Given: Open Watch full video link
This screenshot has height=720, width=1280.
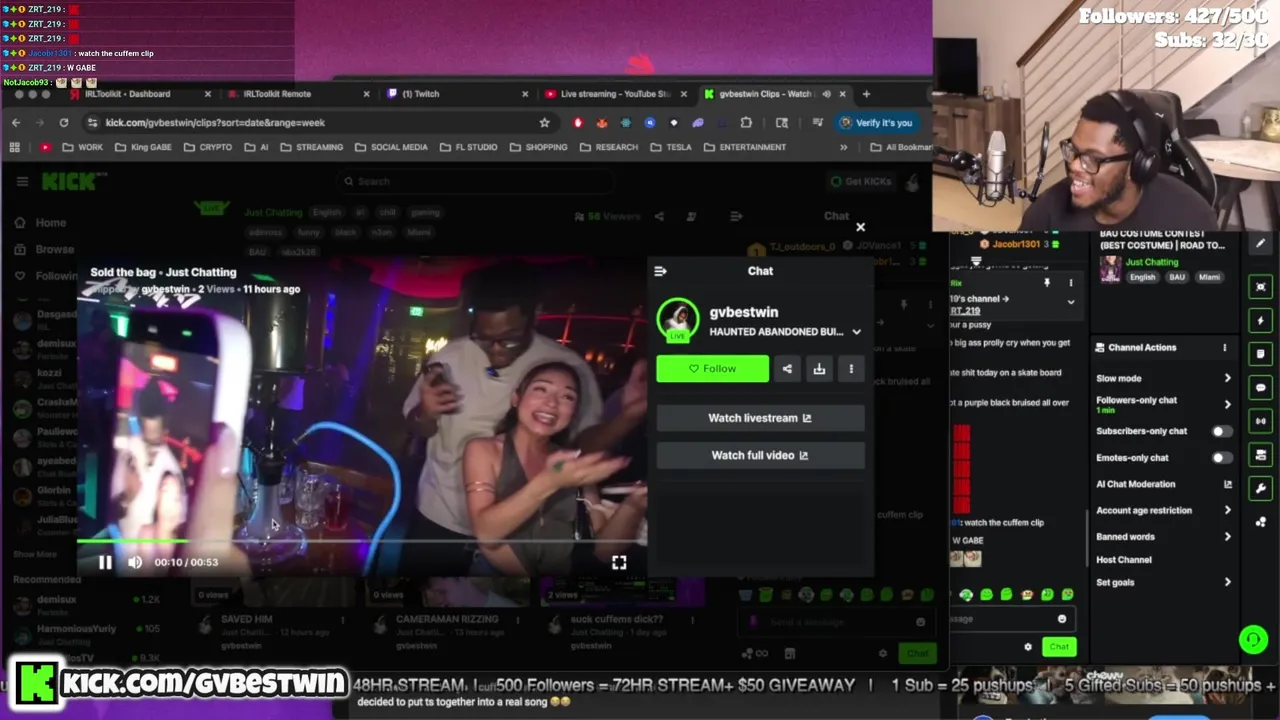Looking at the screenshot, I should click(x=760, y=455).
